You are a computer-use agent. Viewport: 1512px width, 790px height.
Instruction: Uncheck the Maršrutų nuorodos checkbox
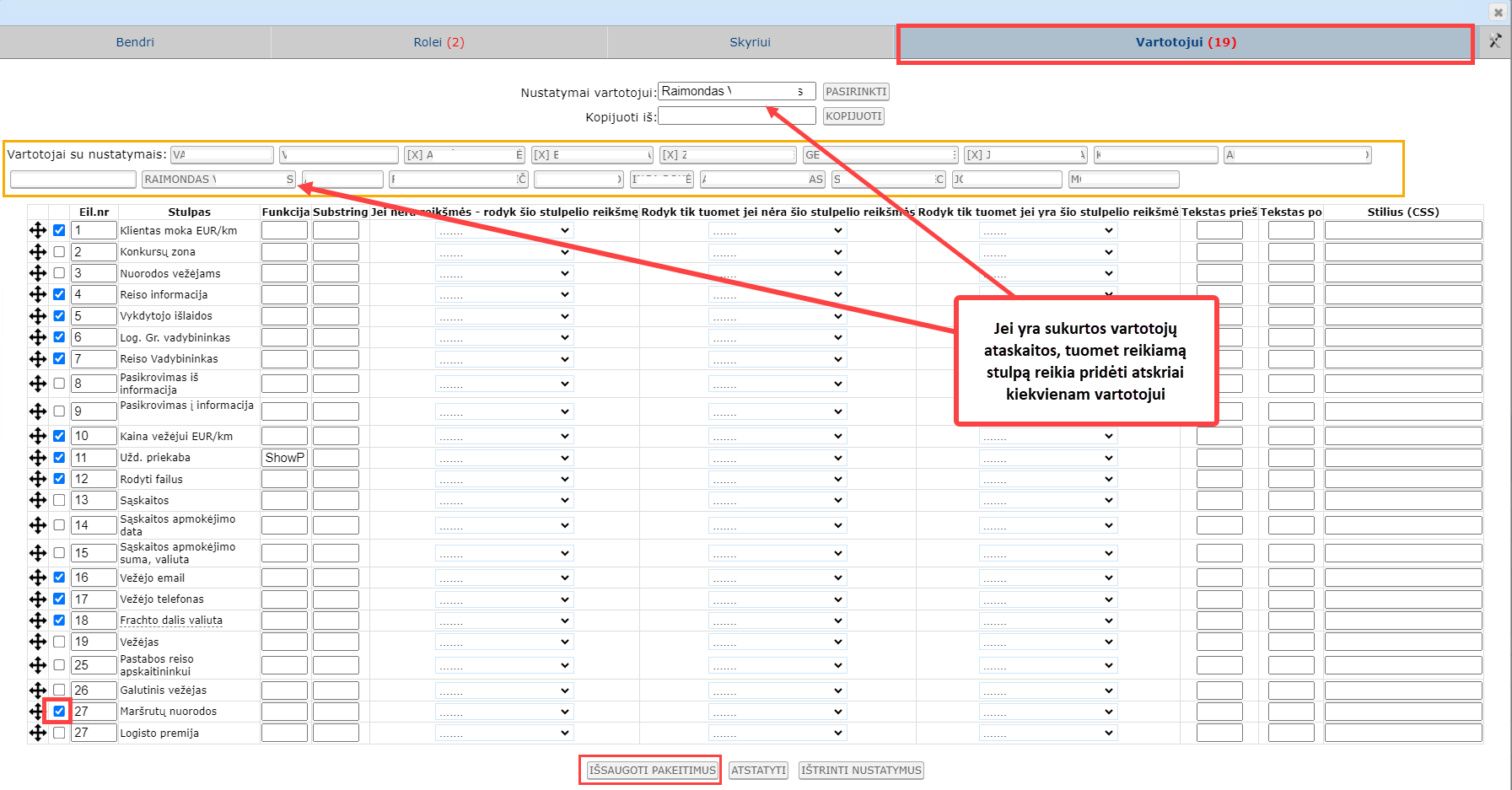(x=59, y=712)
